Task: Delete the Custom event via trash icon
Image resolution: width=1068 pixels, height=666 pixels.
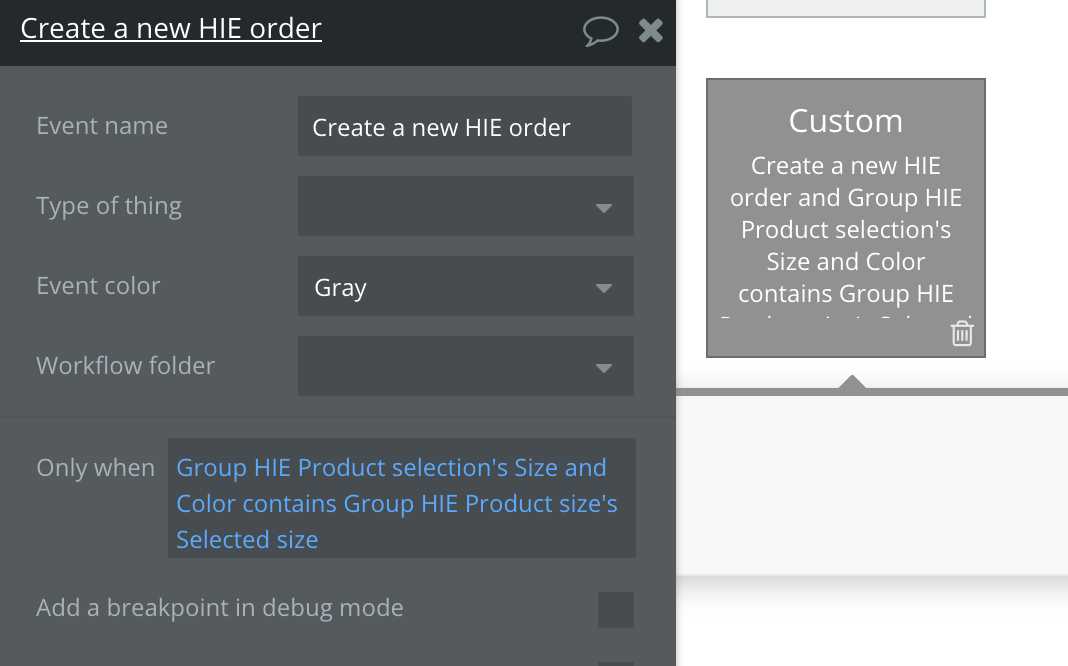Action: click(962, 333)
